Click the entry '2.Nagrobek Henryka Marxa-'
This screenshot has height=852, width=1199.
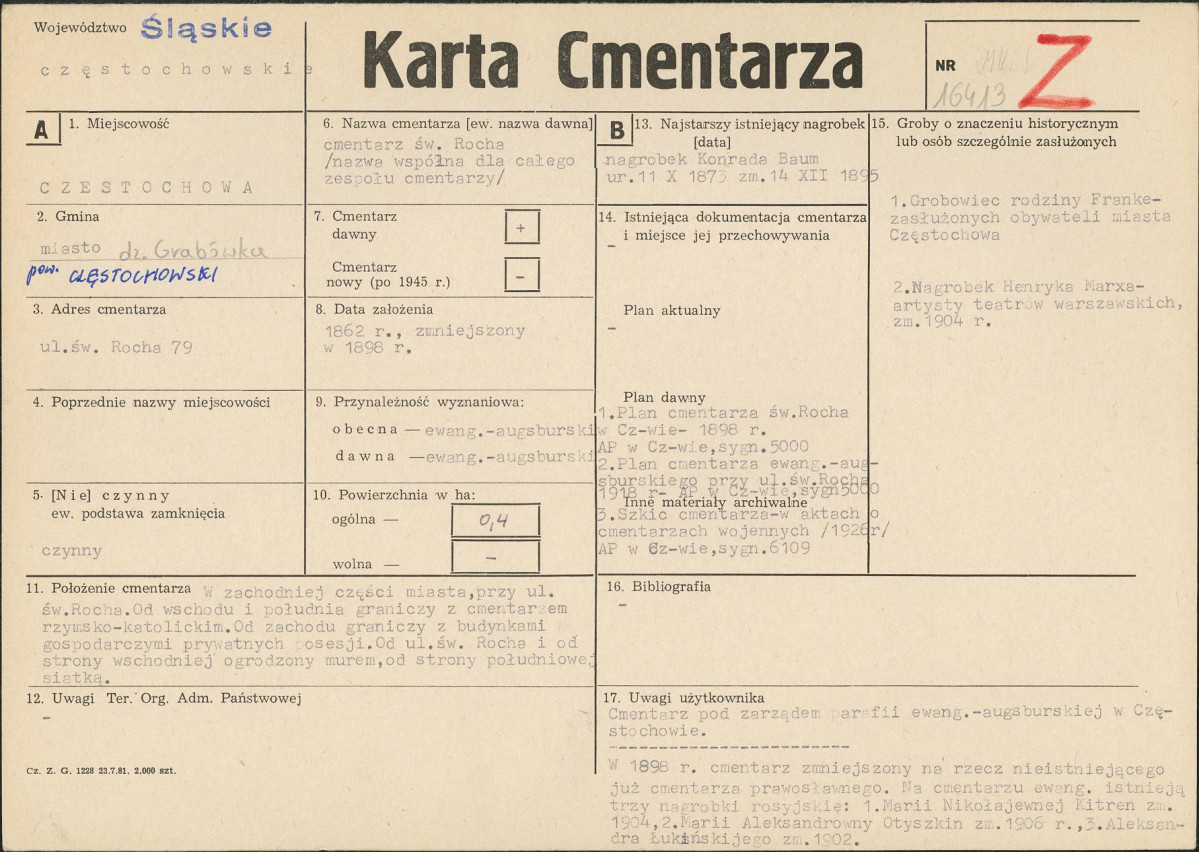pos(1019,287)
